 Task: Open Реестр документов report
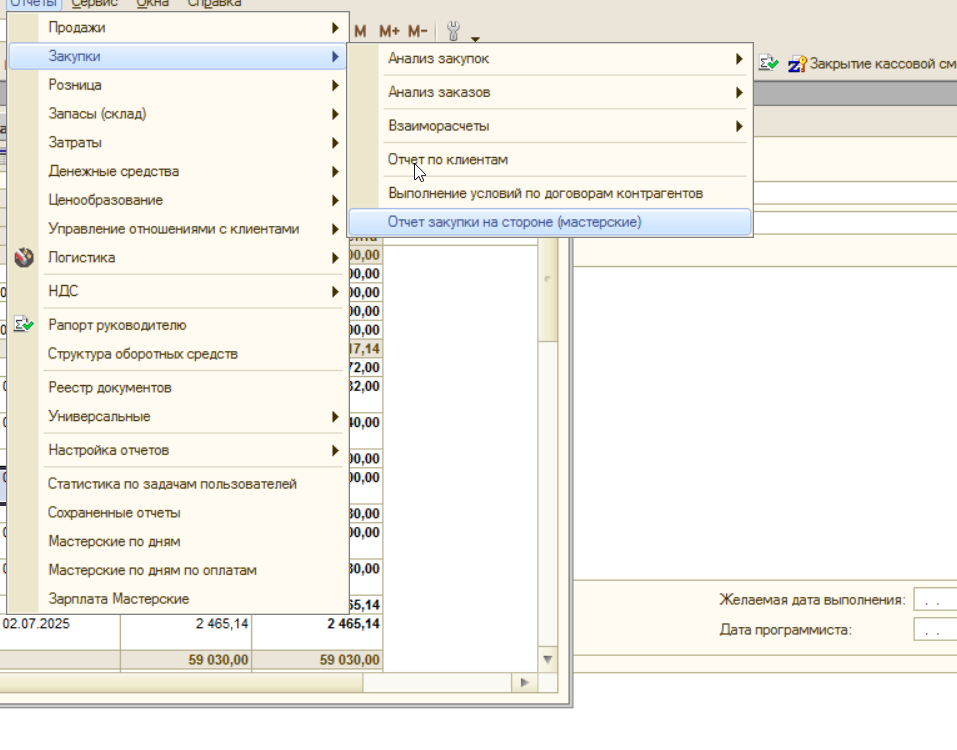tap(177, 388)
